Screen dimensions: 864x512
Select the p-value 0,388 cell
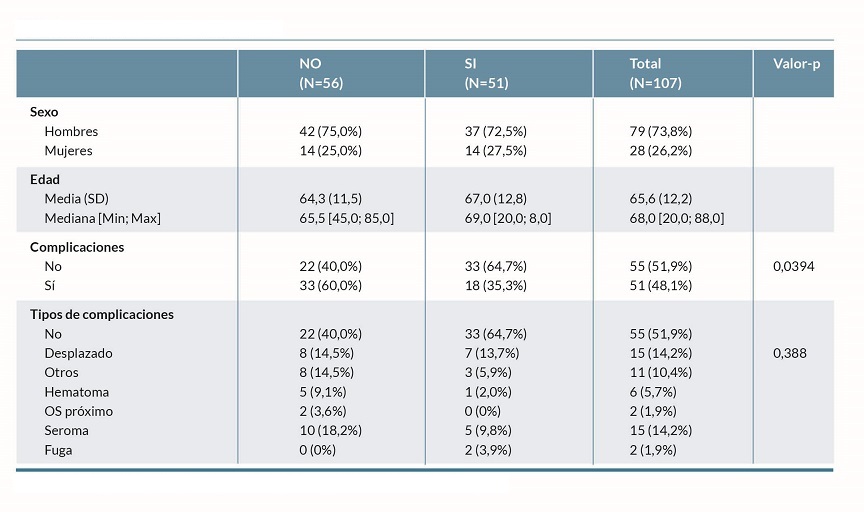(x=790, y=353)
